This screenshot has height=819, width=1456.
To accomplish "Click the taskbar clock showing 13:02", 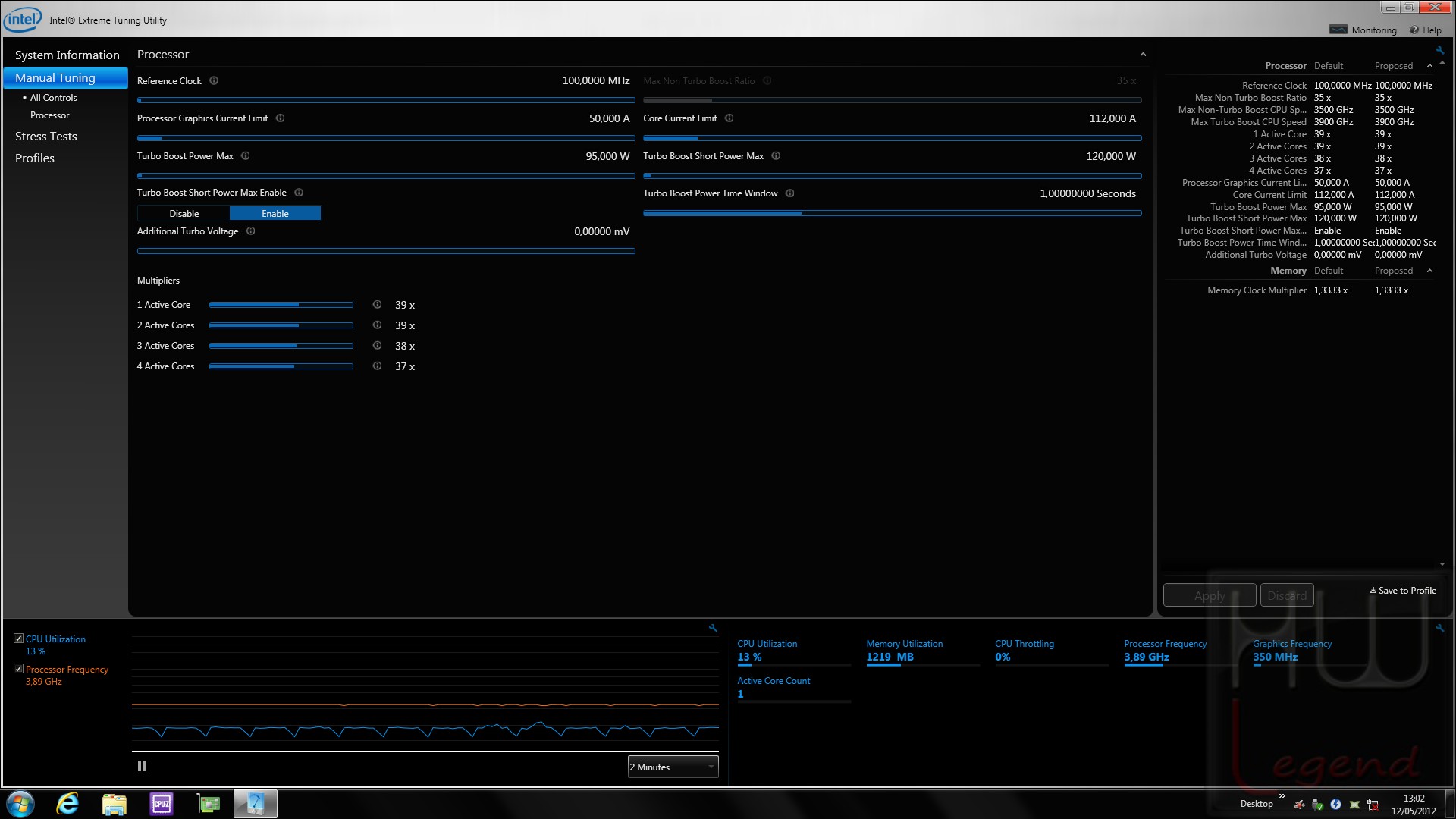I will pos(1414,799).
